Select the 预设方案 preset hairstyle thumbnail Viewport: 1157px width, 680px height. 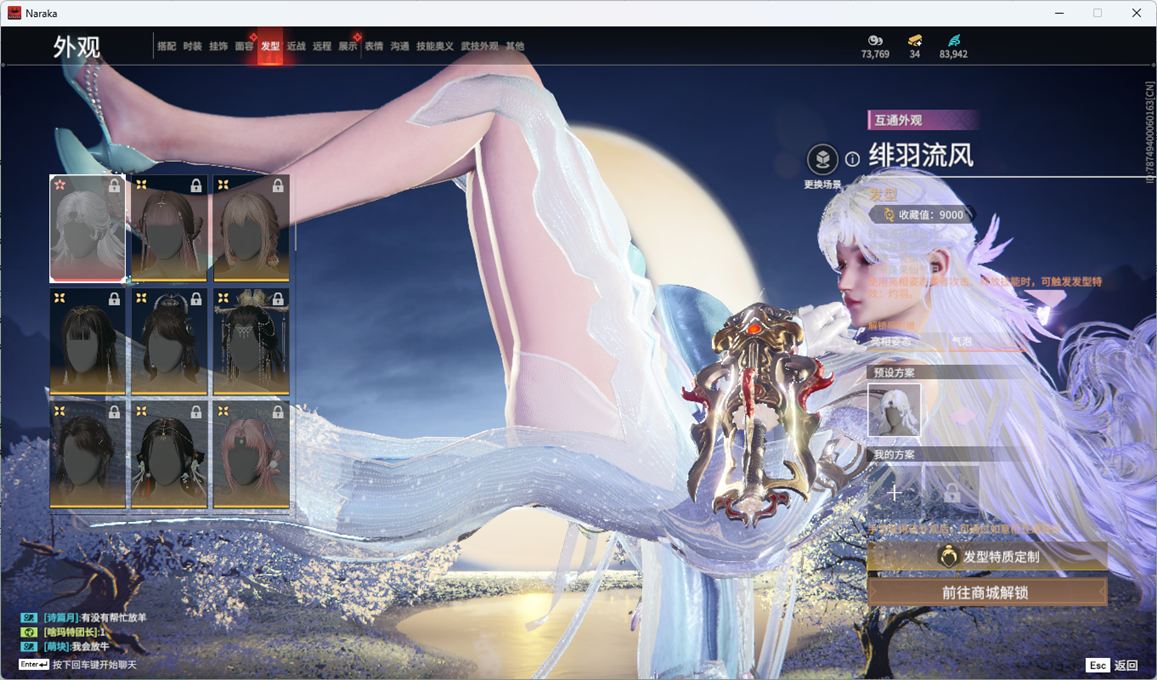894,410
